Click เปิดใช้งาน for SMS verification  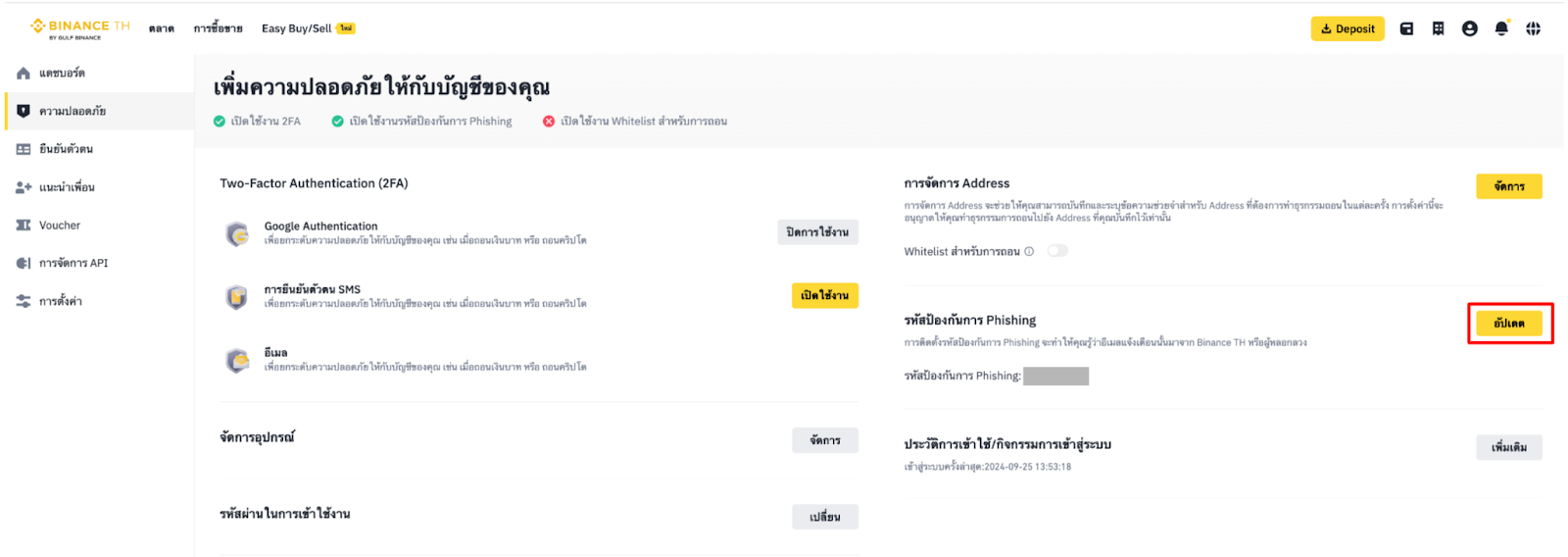824,295
